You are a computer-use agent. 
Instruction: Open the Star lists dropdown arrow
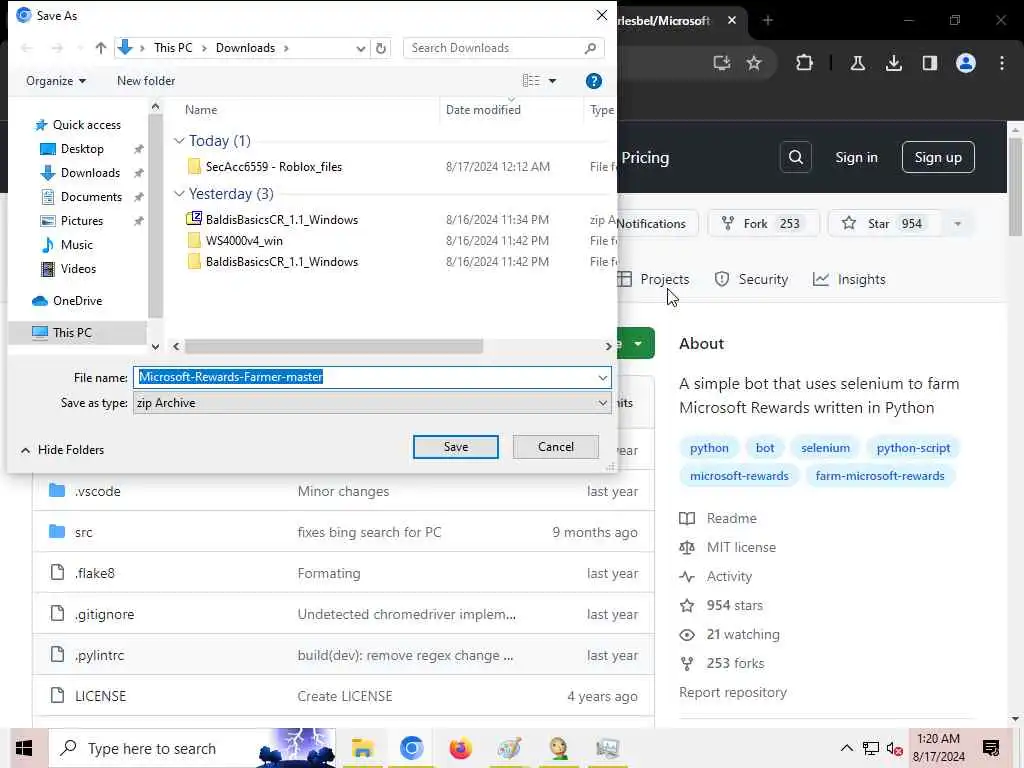click(957, 224)
